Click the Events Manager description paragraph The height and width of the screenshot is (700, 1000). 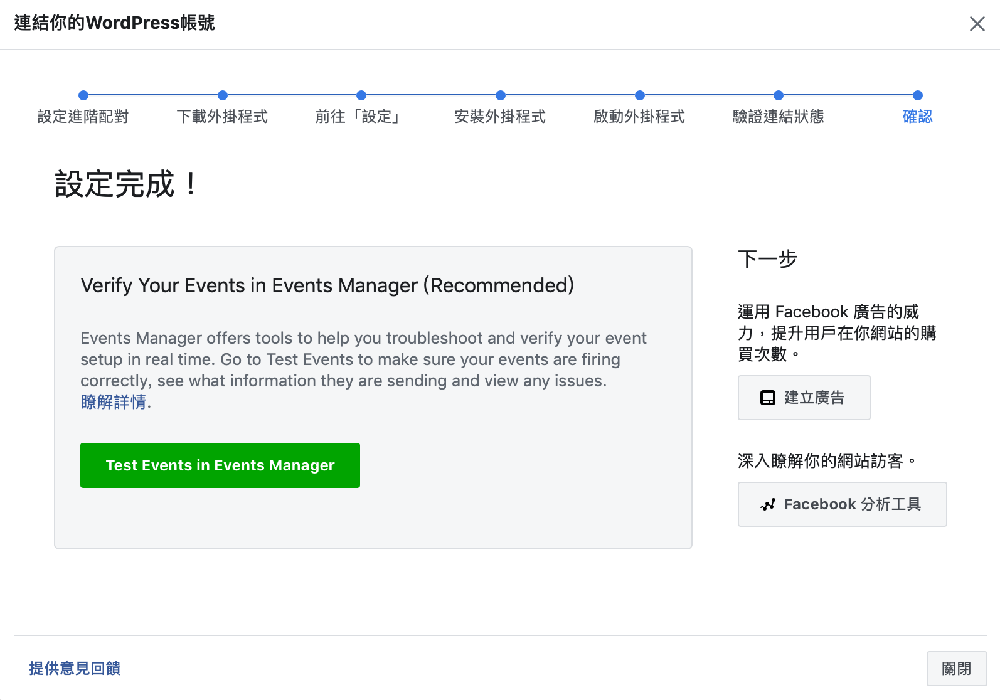coord(364,360)
